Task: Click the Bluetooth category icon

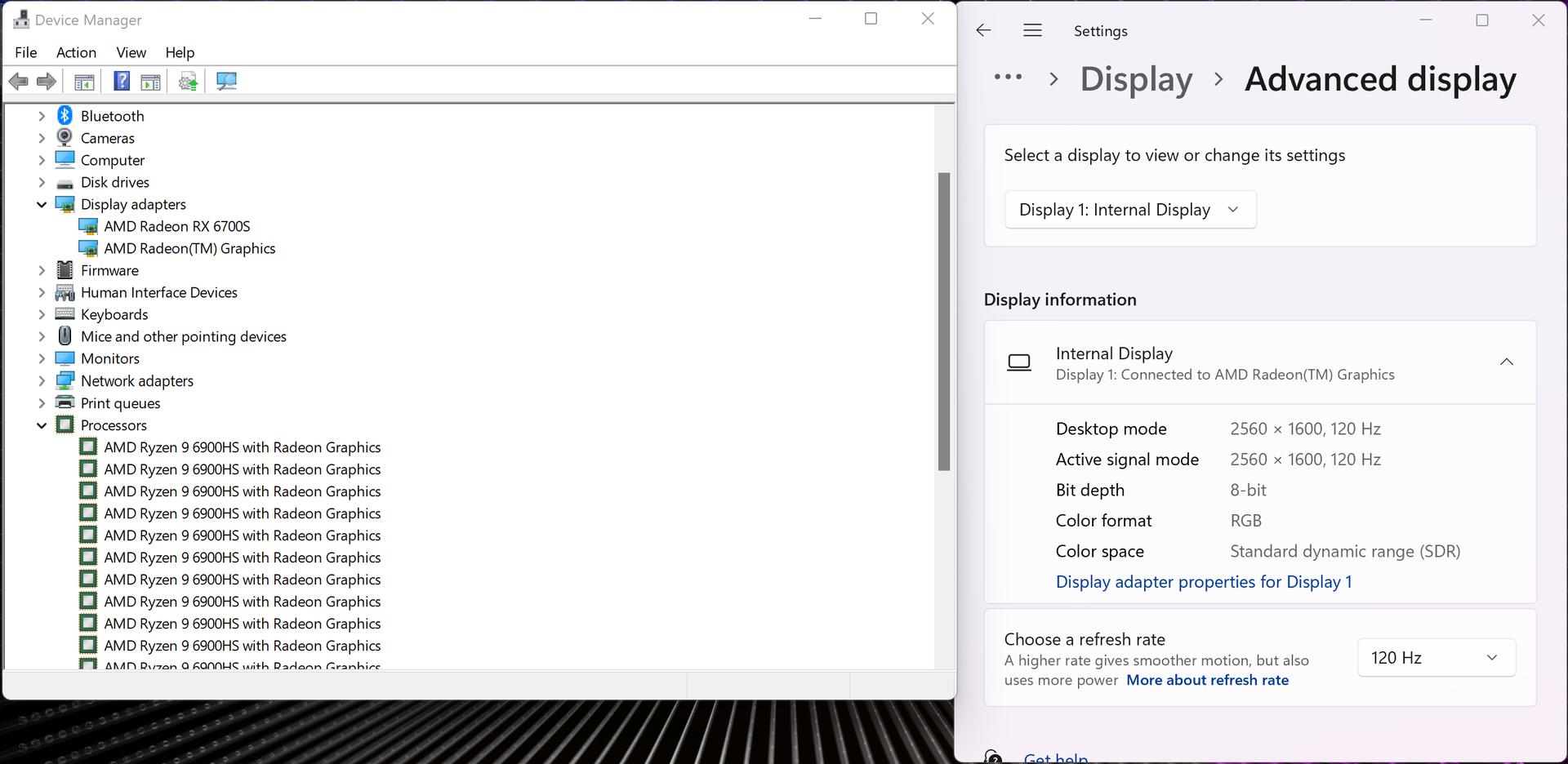Action: coord(65,116)
